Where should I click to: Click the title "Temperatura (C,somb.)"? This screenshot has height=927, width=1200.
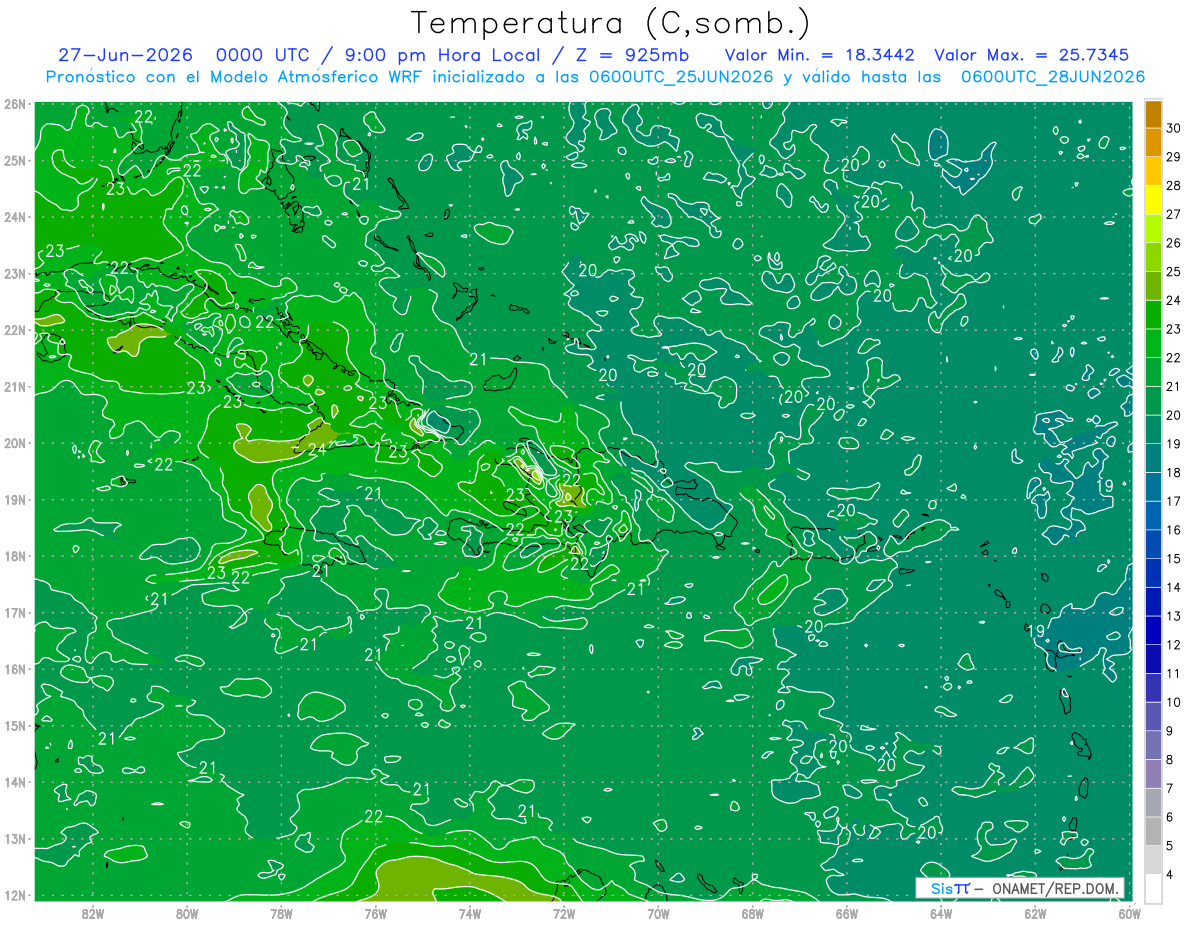coord(611,23)
